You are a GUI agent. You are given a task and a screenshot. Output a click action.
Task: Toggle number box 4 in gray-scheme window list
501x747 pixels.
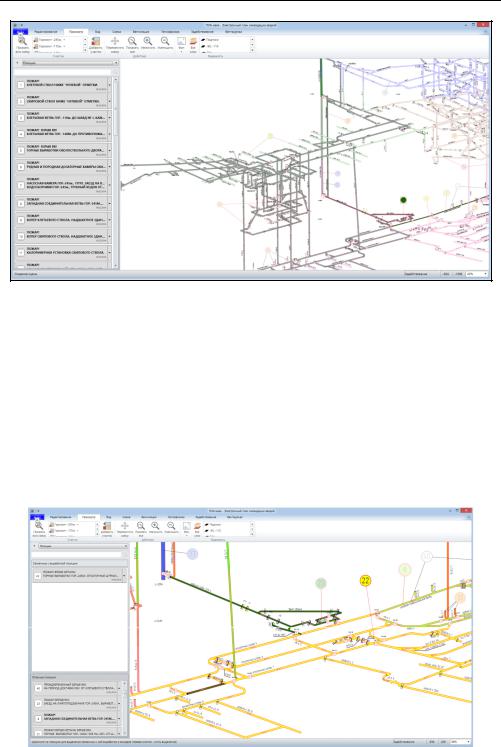[x=21, y=134]
